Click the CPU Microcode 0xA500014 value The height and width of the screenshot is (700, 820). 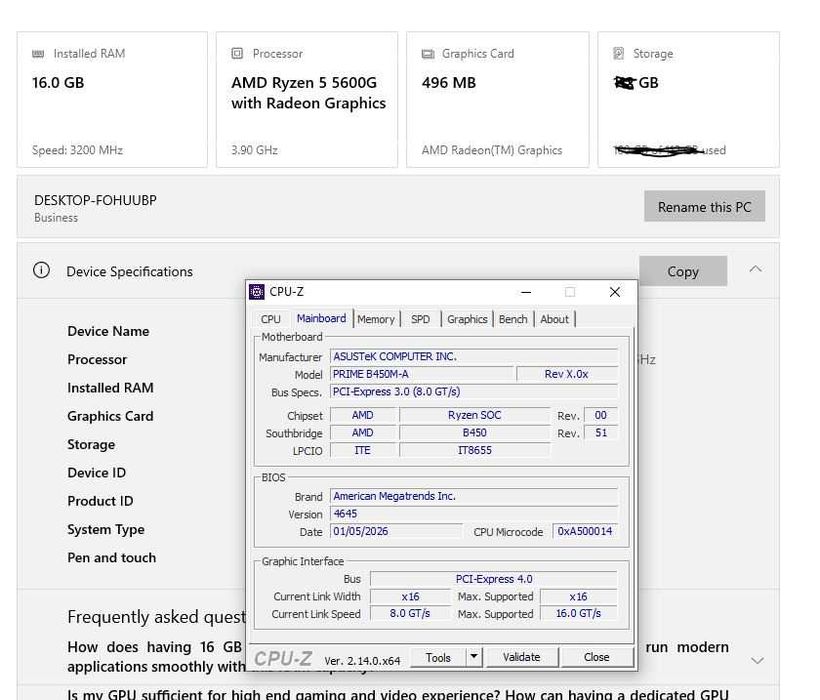(x=585, y=531)
